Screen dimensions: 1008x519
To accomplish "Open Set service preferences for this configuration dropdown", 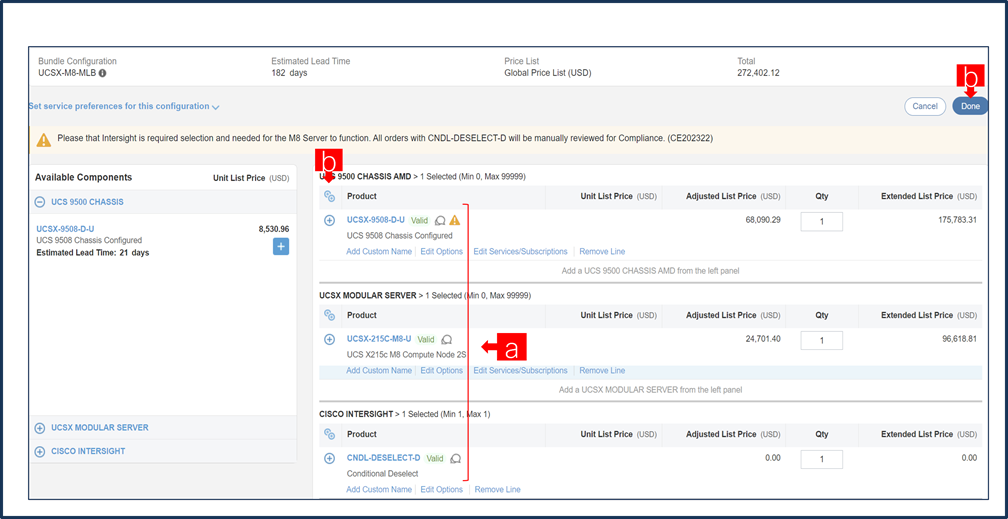I will [x=123, y=106].
